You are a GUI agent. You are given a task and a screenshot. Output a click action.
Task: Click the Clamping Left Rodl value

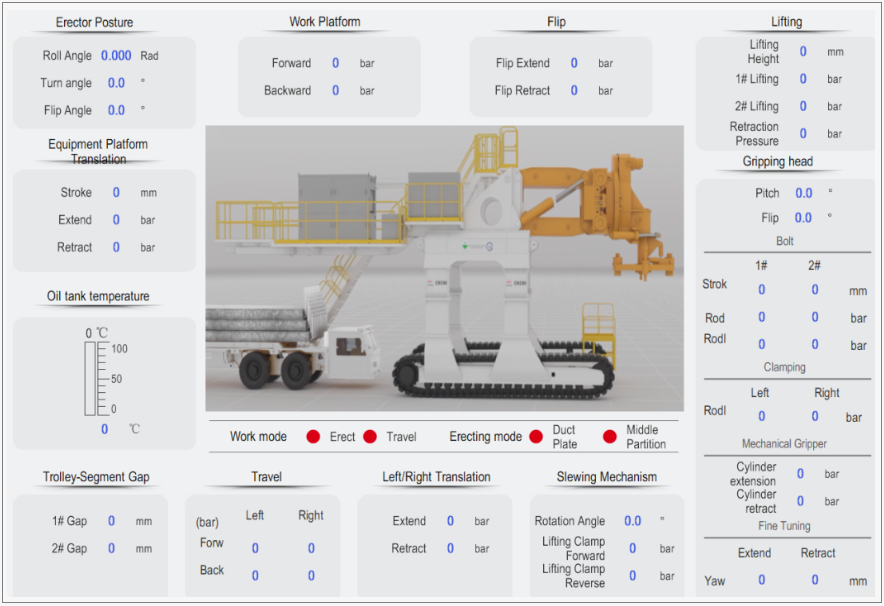pyautogui.click(x=762, y=416)
